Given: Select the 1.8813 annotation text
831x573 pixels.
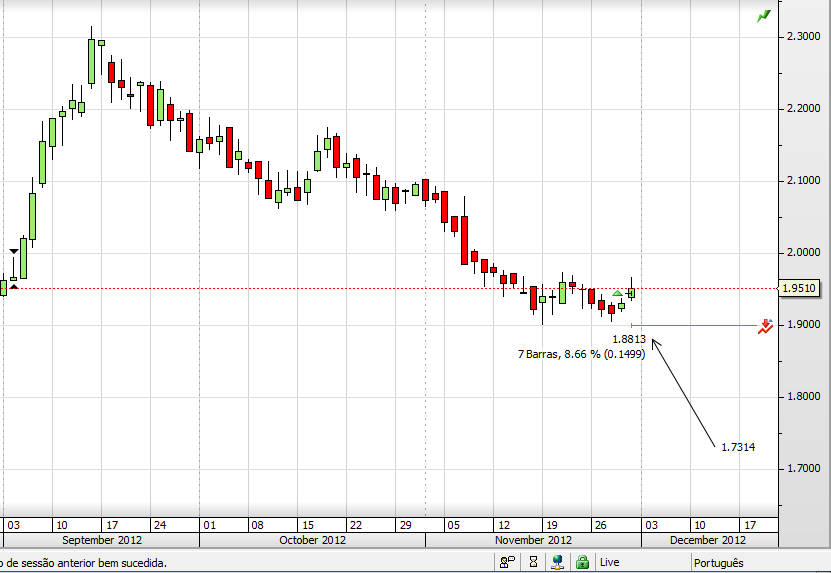Looking at the screenshot, I should (629, 339).
